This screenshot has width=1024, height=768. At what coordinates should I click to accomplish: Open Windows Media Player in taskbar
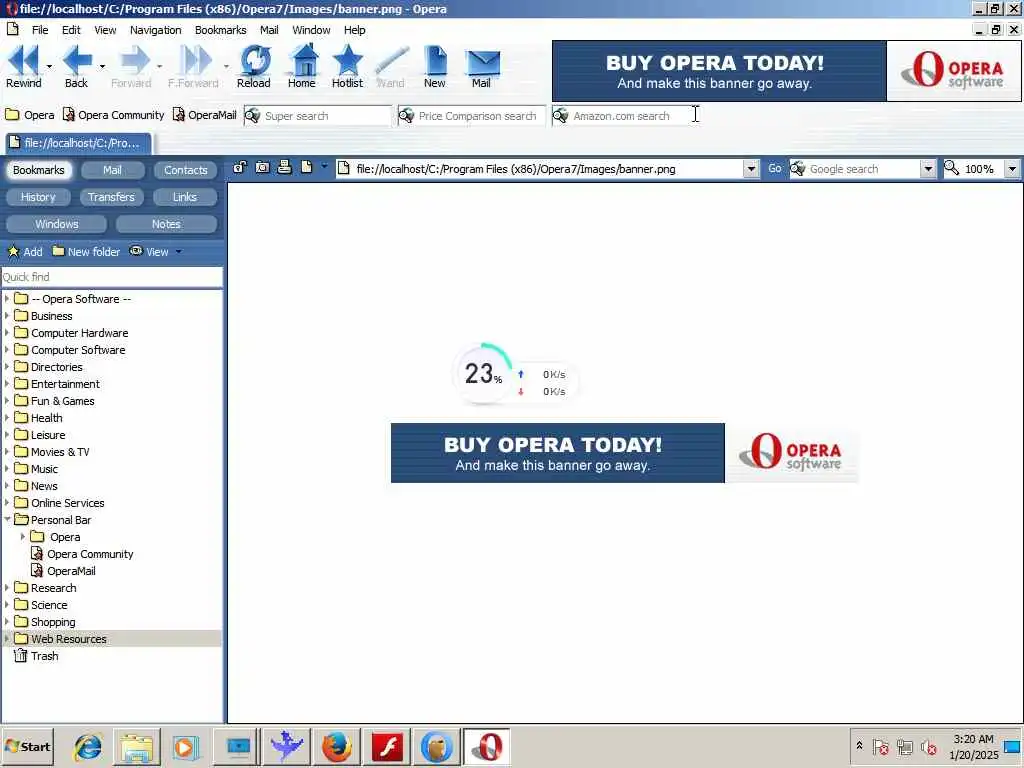pyautogui.click(x=185, y=746)
